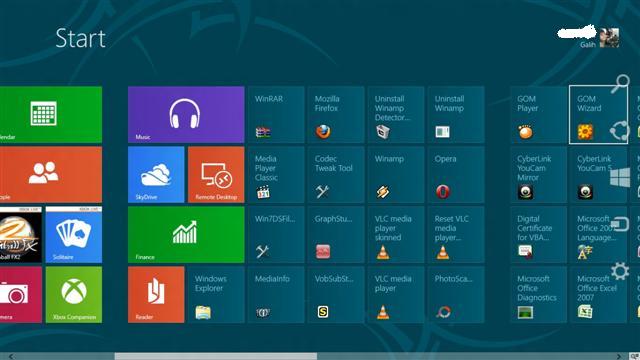The image size is (640, 360).
Task: Open the CyberLink YouCam 5 tile
Action: point(598,174)
